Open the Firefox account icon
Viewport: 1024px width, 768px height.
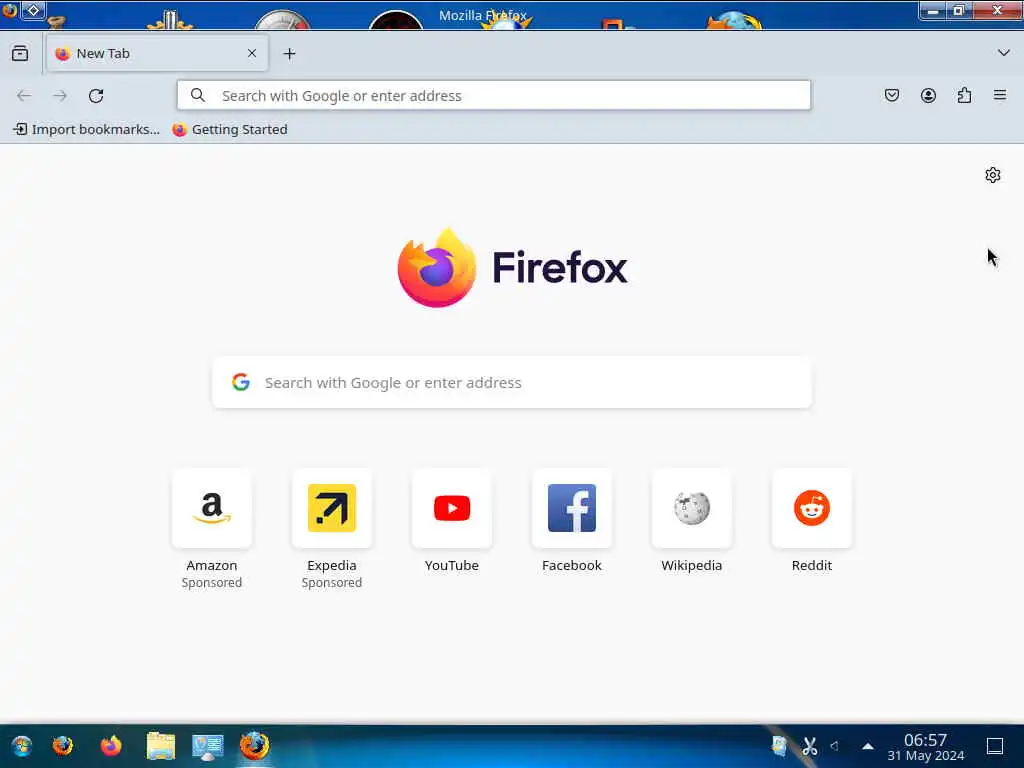coord(928,95)
